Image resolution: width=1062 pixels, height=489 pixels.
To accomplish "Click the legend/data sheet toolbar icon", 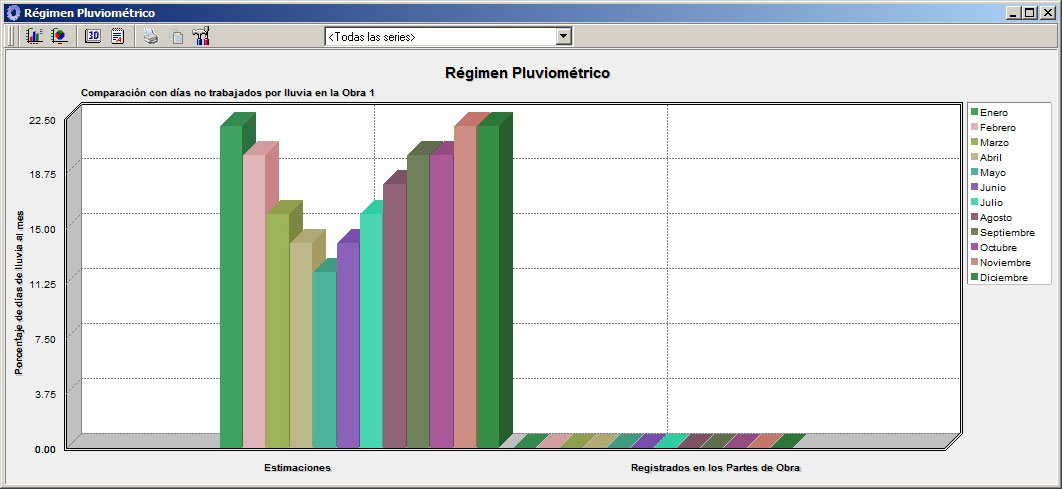I will (118, 36).
